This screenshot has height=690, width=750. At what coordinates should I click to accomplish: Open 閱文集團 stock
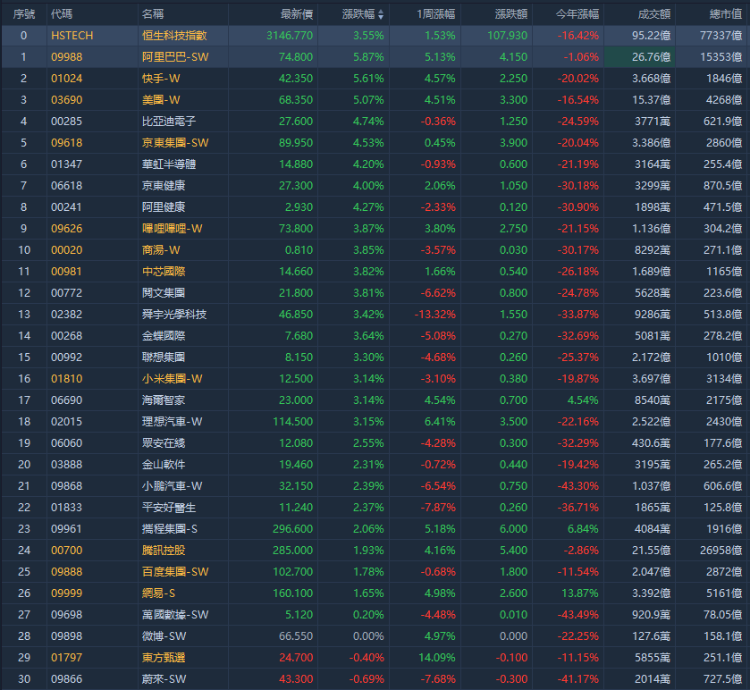tap(164, 293)
